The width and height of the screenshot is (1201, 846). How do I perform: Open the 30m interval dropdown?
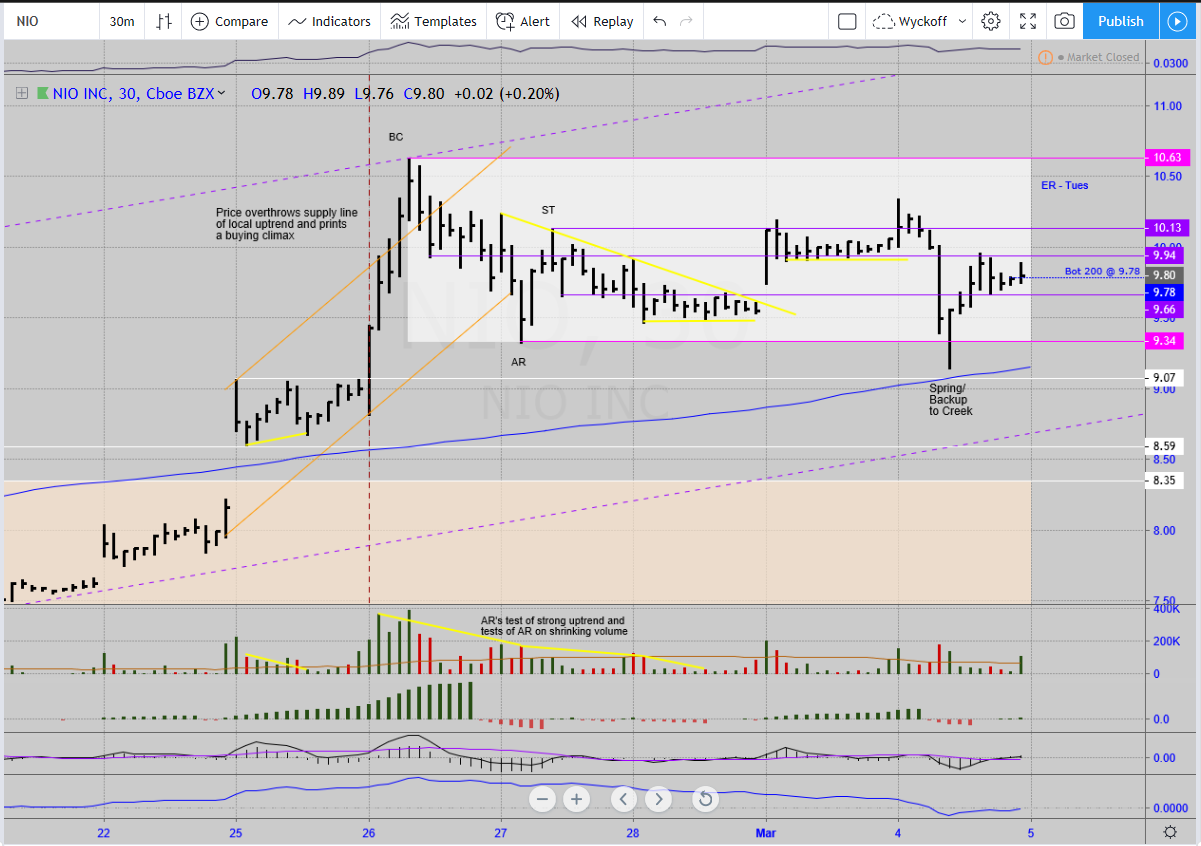click(122, 21)
